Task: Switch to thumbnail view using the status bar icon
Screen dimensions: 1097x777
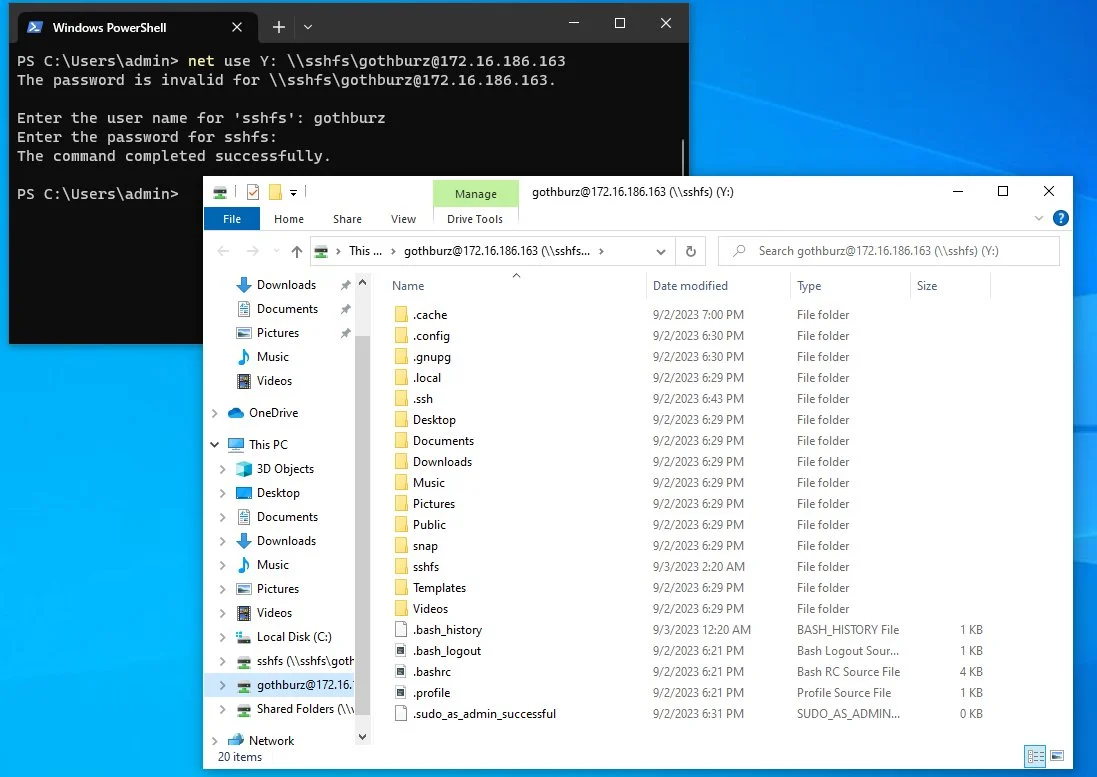Action: pyautogui.click(x=1057, y=756)
